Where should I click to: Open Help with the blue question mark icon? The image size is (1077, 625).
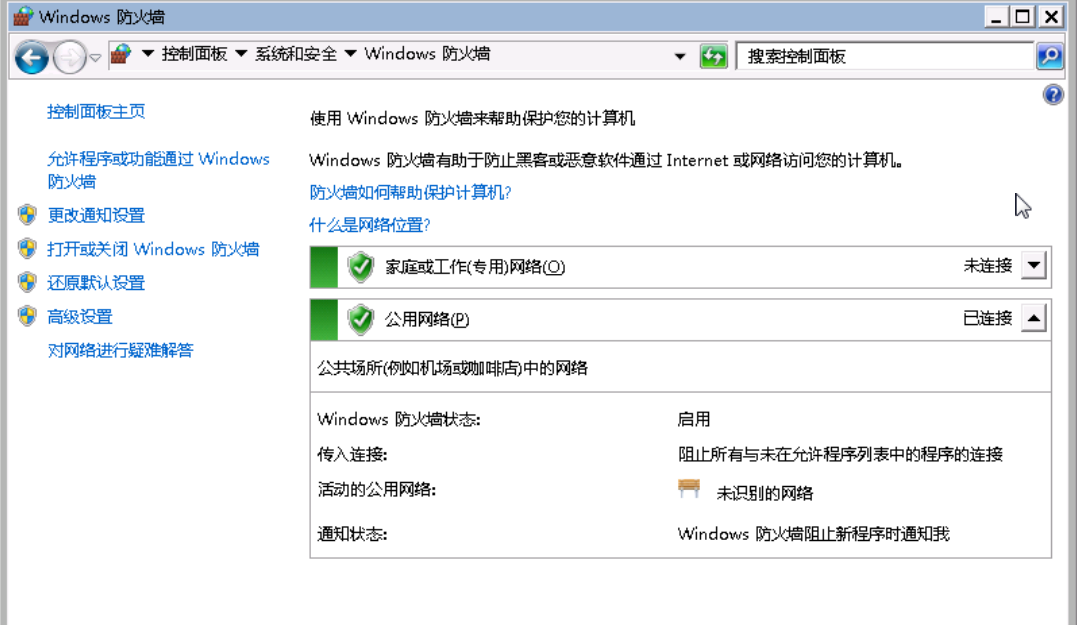point(1053,94)
